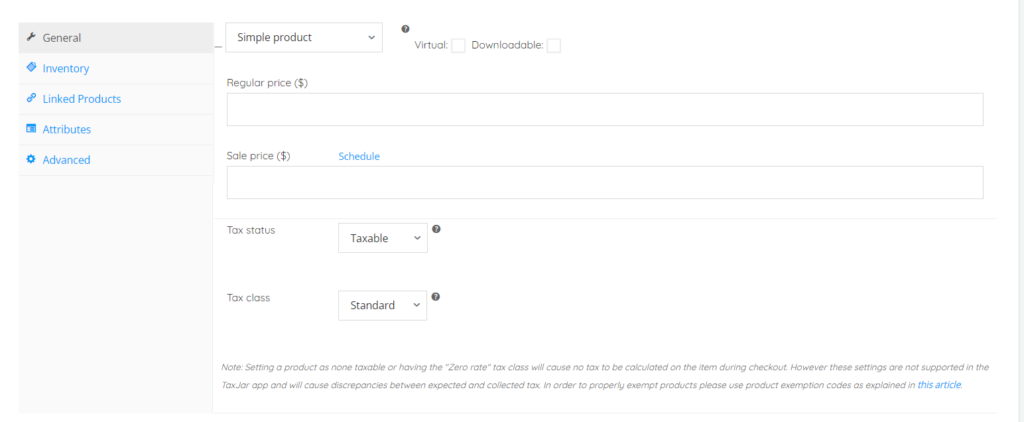Click the Inventory tag icon
Image resolution: width=1024 pixels, height=422 pixels.
click(x=31, y=68)
